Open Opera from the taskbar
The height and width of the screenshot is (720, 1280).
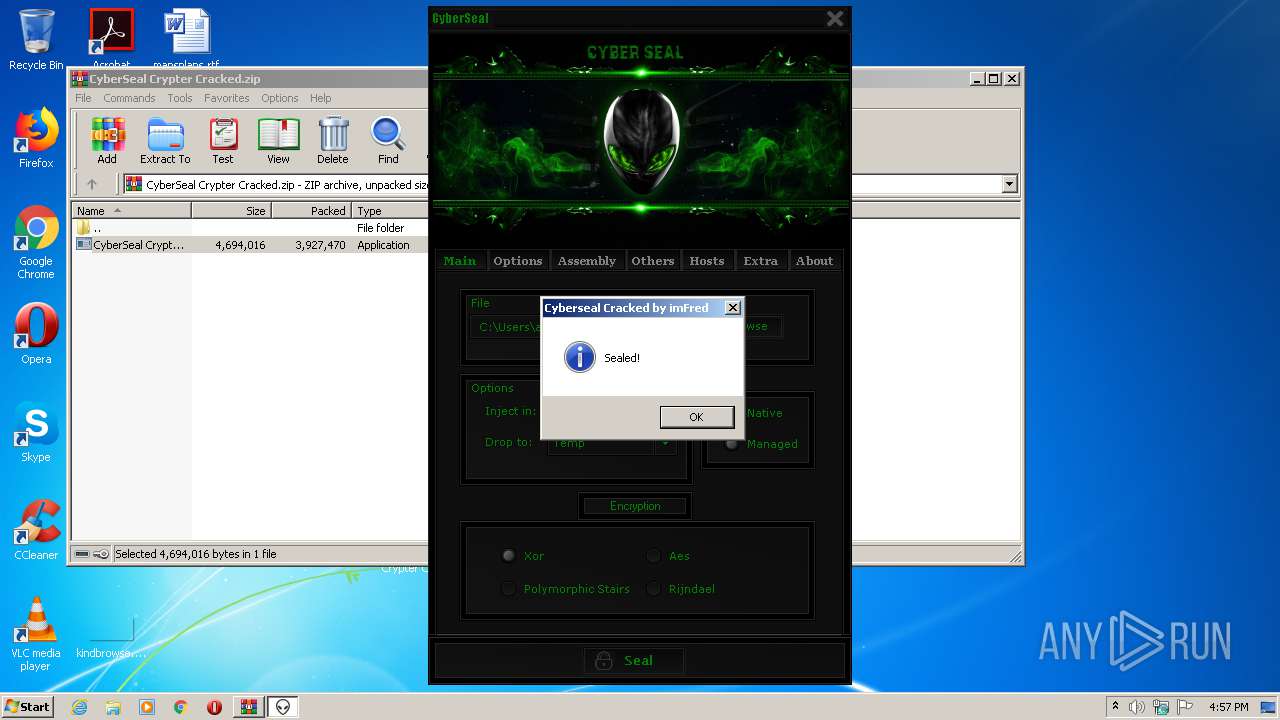pyautogui.click(x=214, y=707)
